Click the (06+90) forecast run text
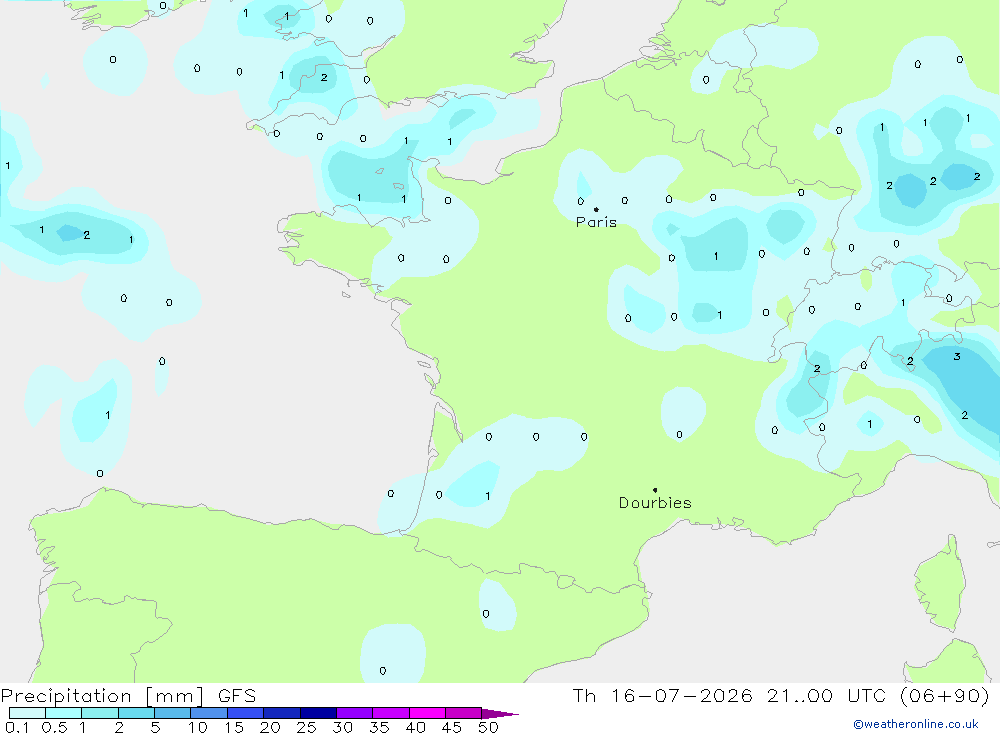Viewport: 1000px width, 733px height. click(945, 696)
